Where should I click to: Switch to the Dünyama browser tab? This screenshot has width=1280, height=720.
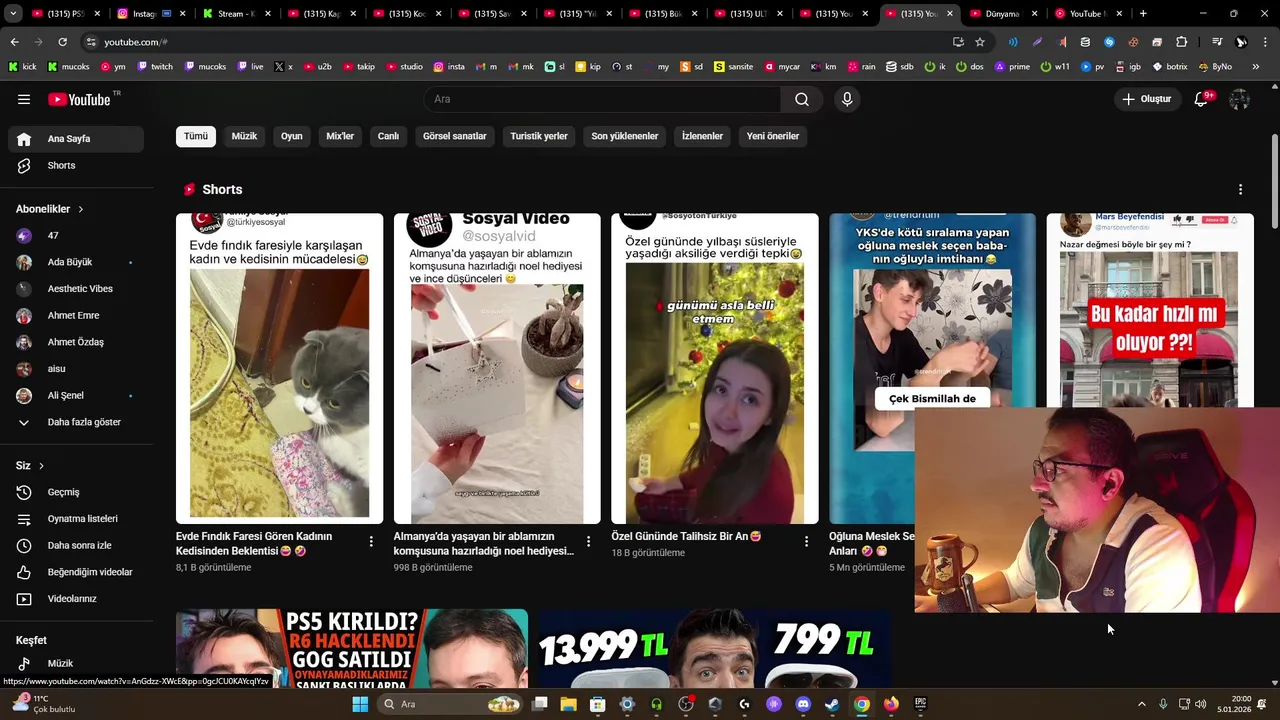[1003, 14]
